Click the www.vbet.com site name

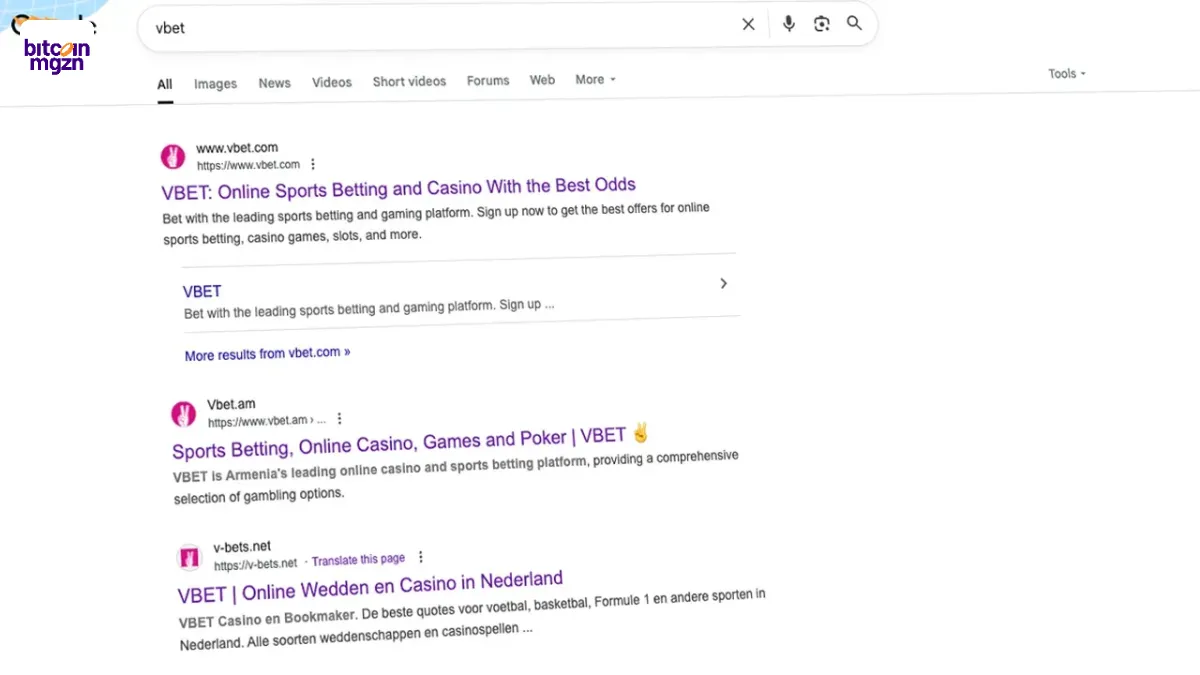tap(237, 148)
